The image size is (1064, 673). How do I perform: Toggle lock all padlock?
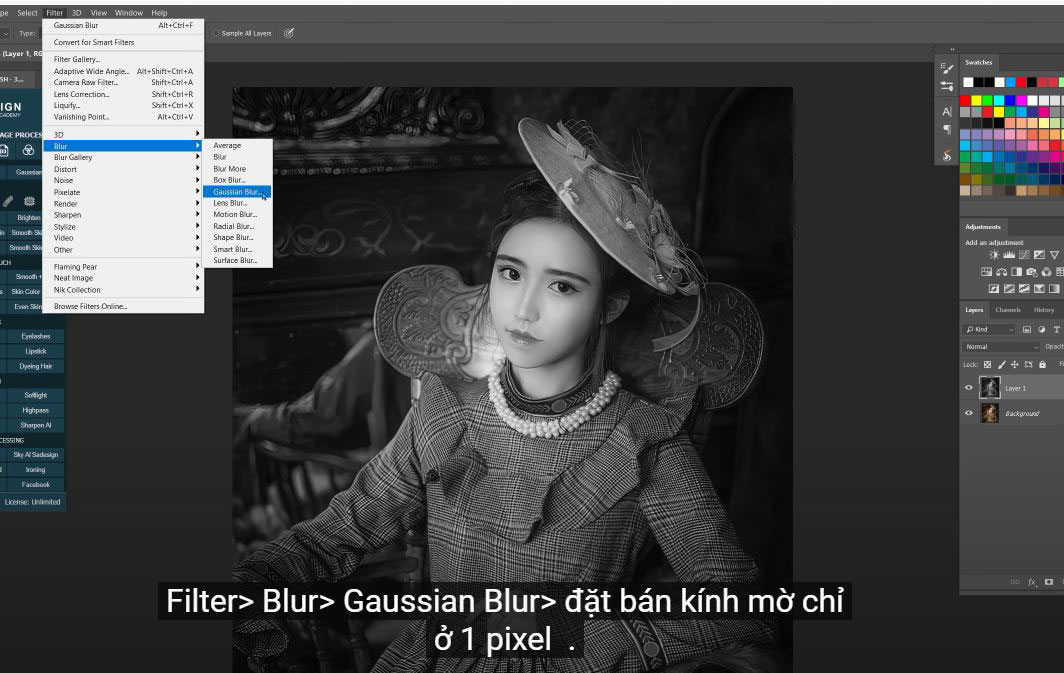[x=1042, y=364]
